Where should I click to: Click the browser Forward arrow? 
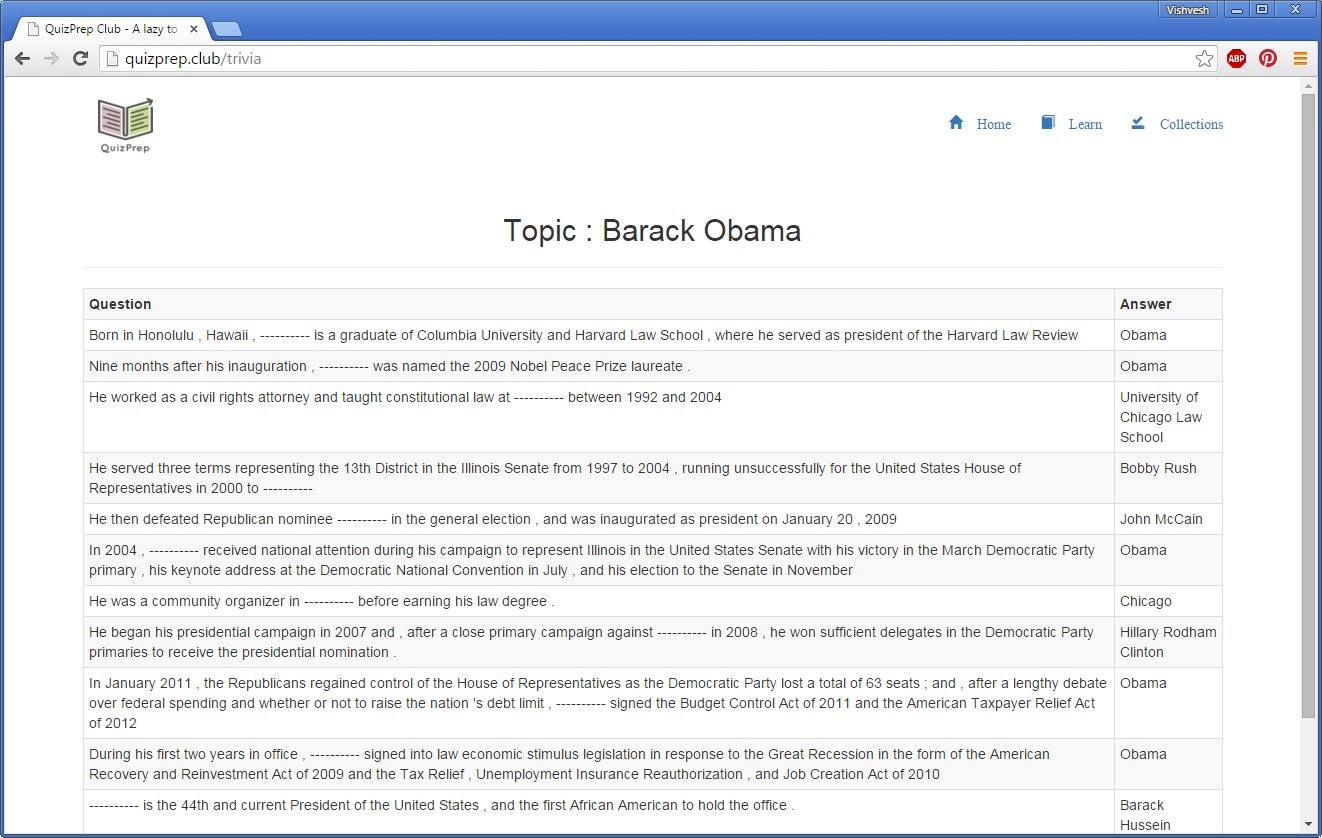click(x=51, y=58)
